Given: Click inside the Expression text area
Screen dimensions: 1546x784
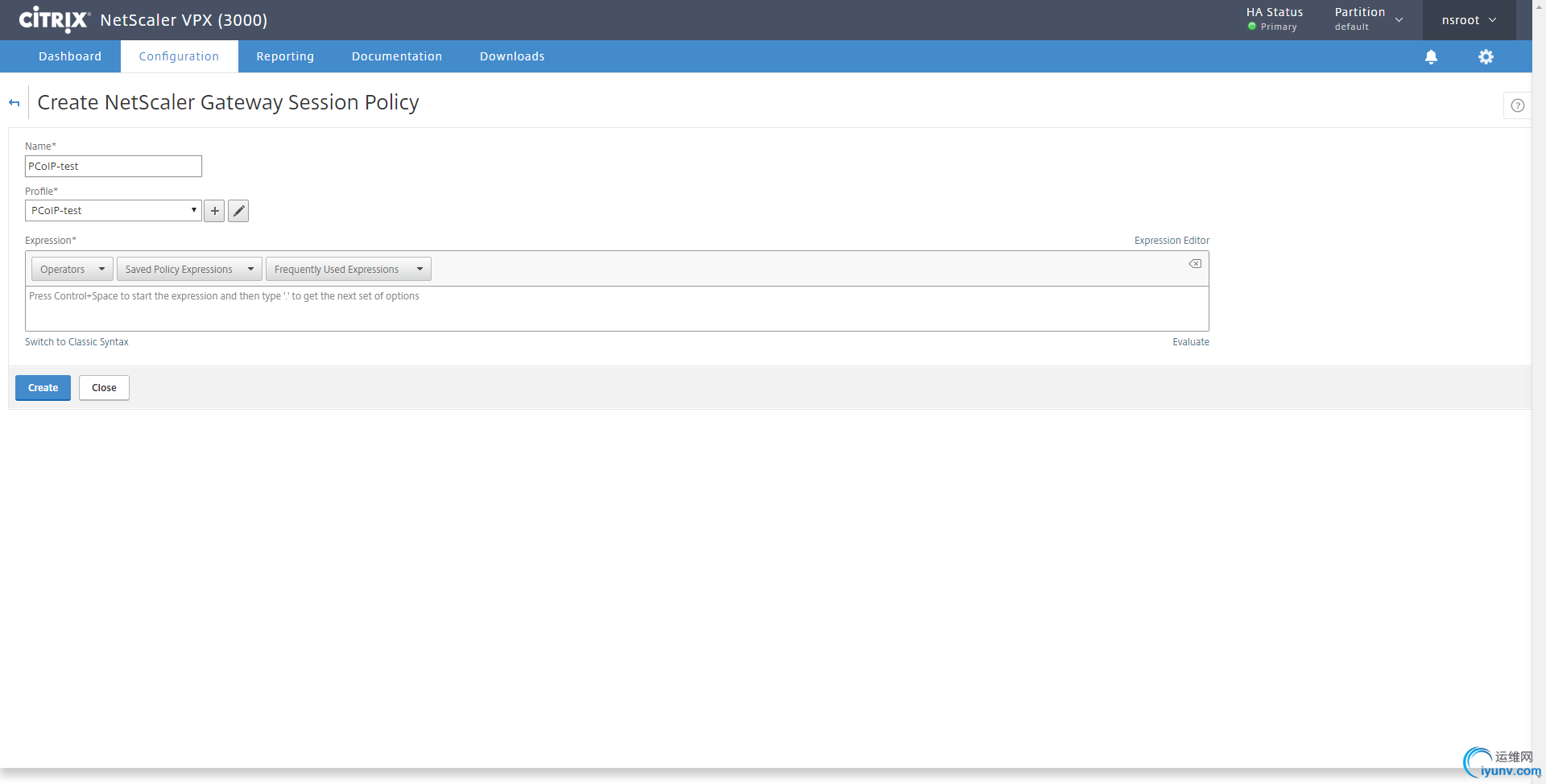Looking at the screenshot, I should [617, 308].
